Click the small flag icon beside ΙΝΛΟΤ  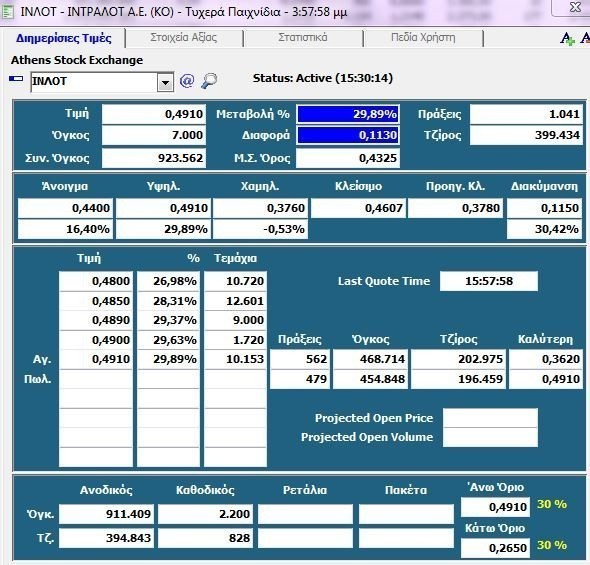16,78
